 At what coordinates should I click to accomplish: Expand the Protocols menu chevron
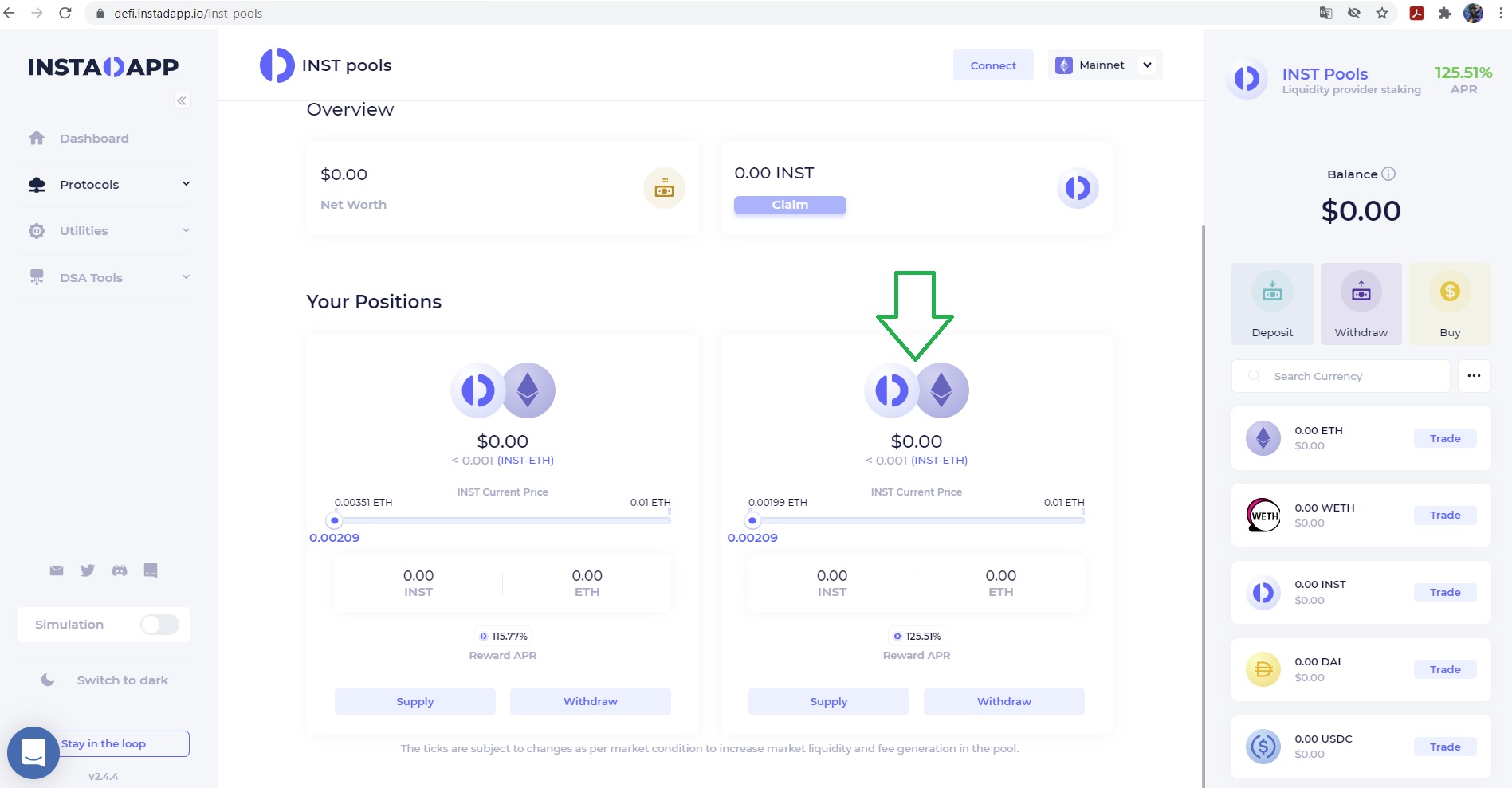[x=186, y=184]
